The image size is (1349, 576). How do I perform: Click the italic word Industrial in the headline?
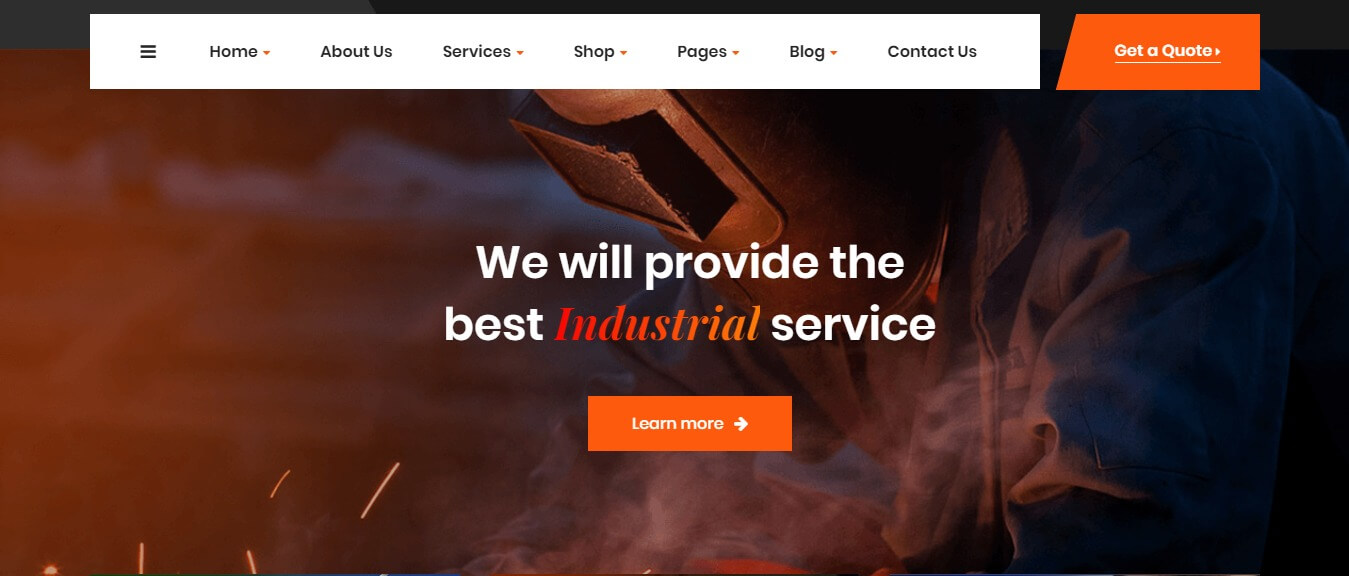(x=657, y=325)
